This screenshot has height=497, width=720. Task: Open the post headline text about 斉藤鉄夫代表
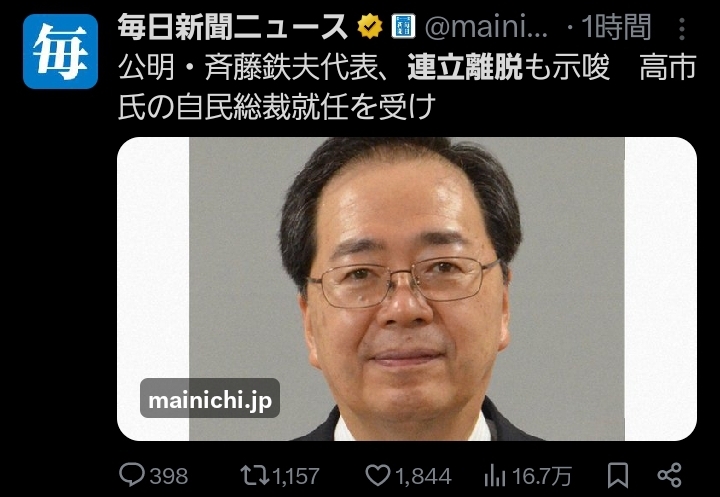pyautogui.click(x=407, y=87)
